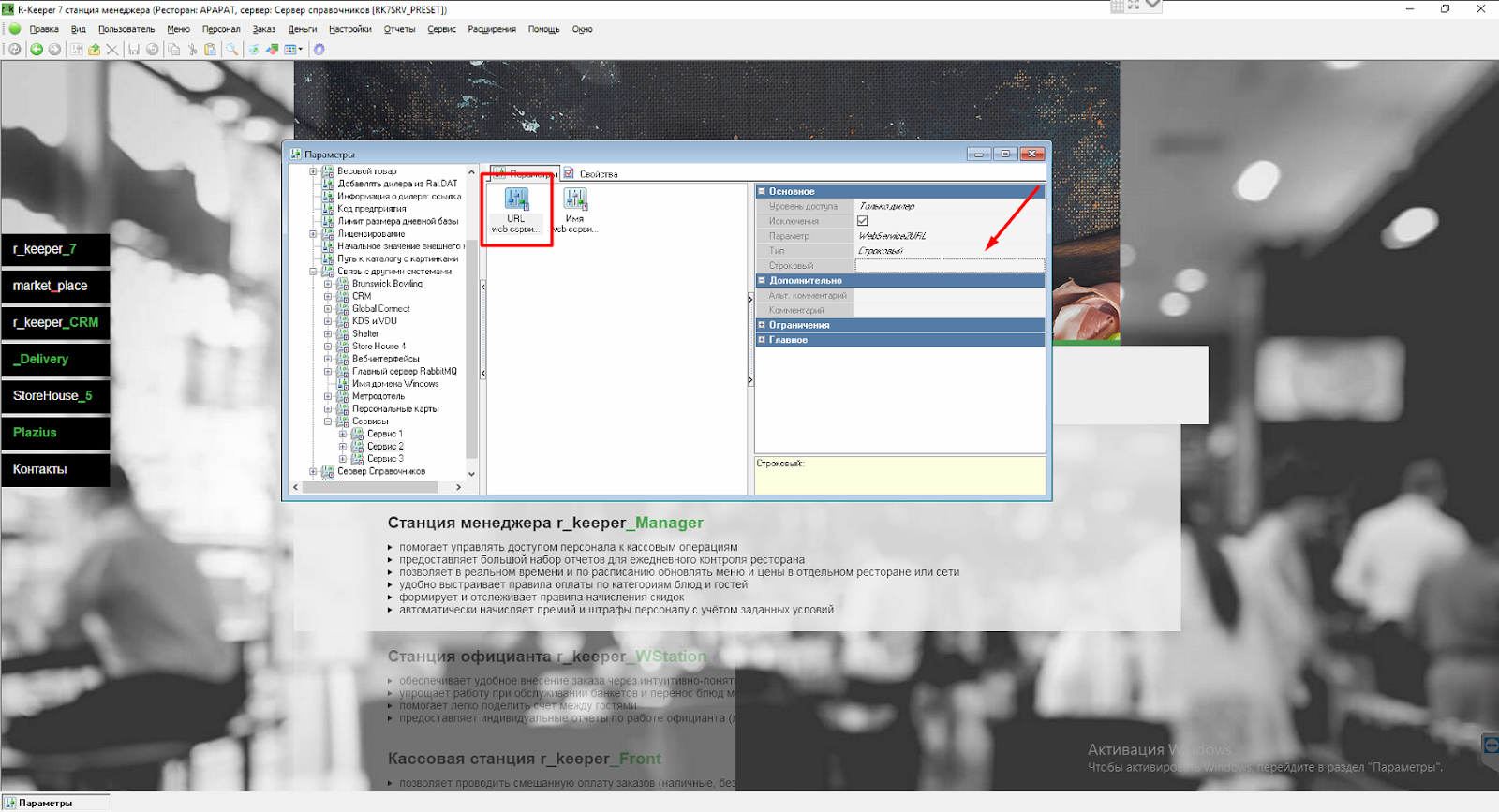The image size is (1499, 812).
Task: Click the green Back arrow in toolbar
Action: (x=37, y=50)
